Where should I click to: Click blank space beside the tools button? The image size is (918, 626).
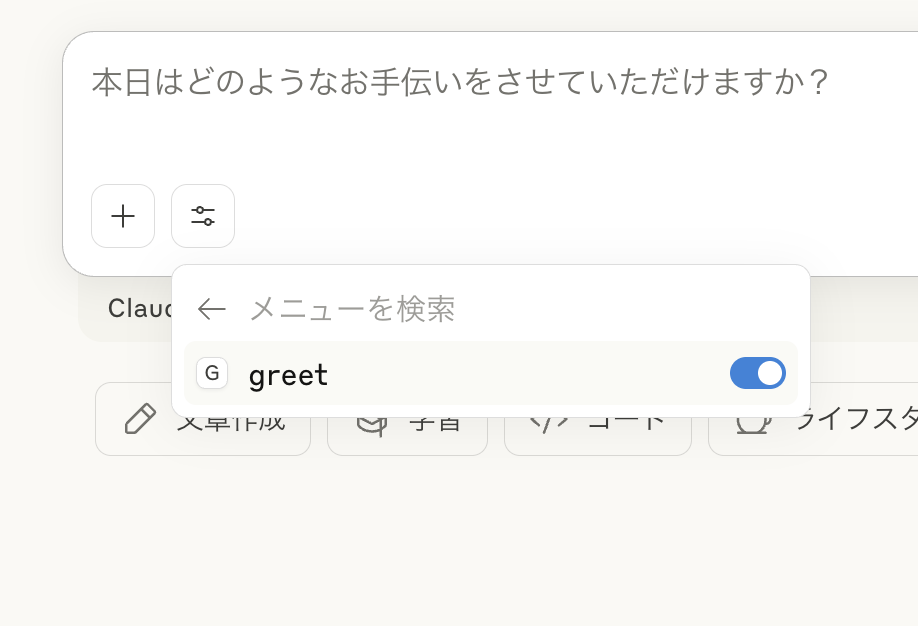(x=527, y=216)
